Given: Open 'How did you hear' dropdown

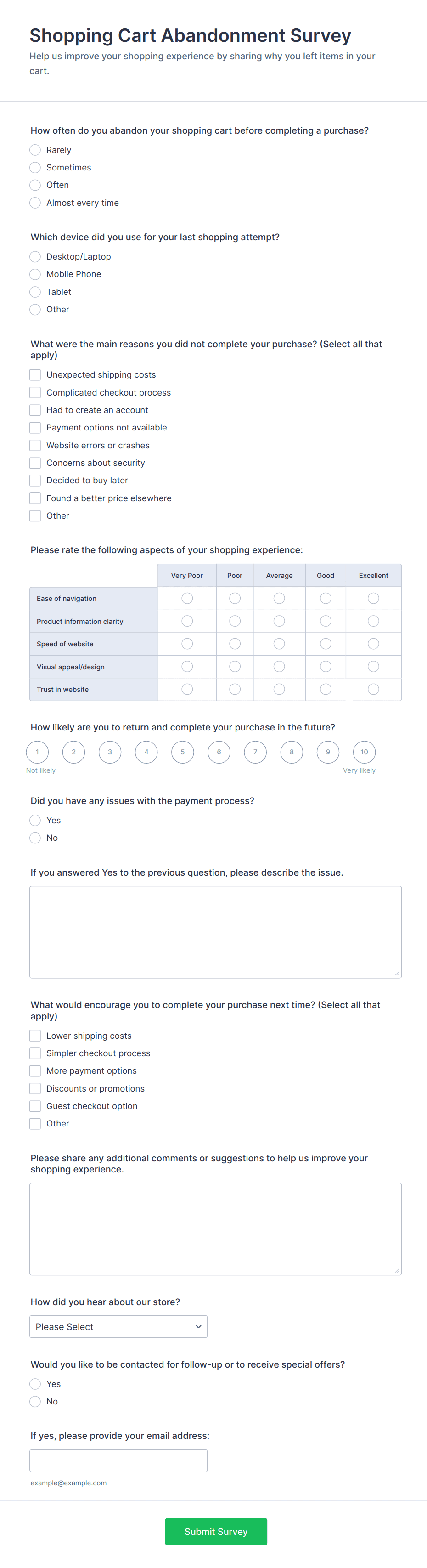Looking at the screenshot, I should click(118, 1326).
